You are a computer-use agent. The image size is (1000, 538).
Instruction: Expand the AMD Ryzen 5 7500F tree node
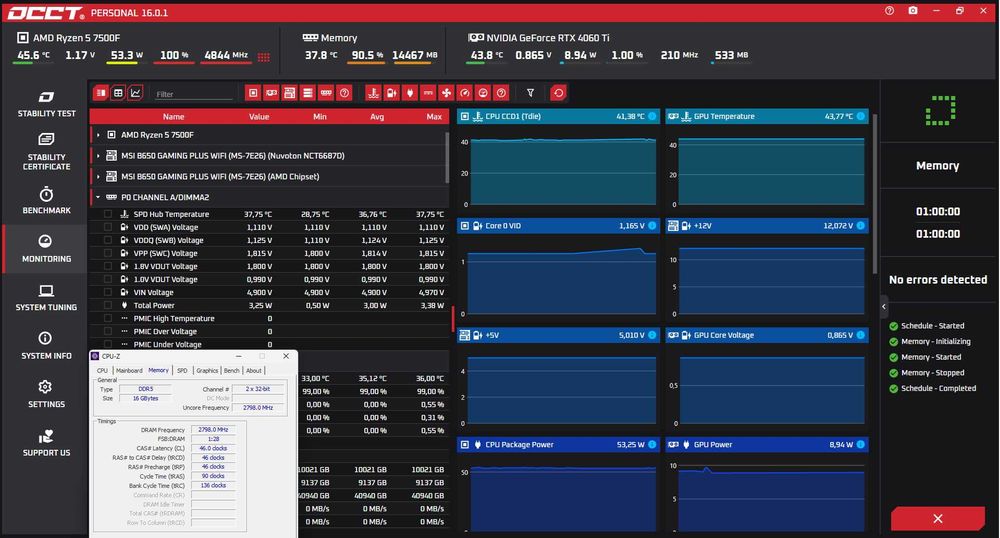(x=98, y=135)
